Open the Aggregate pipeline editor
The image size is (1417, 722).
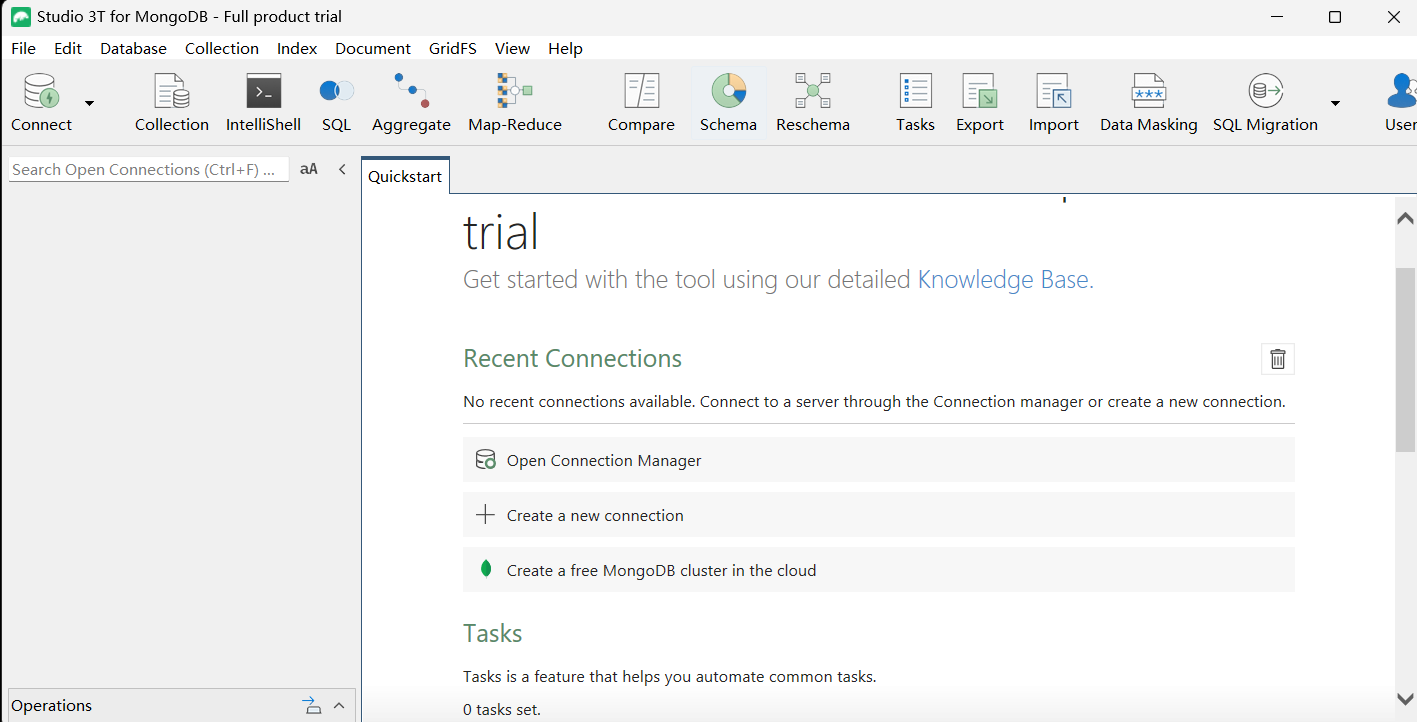(411, 103)
